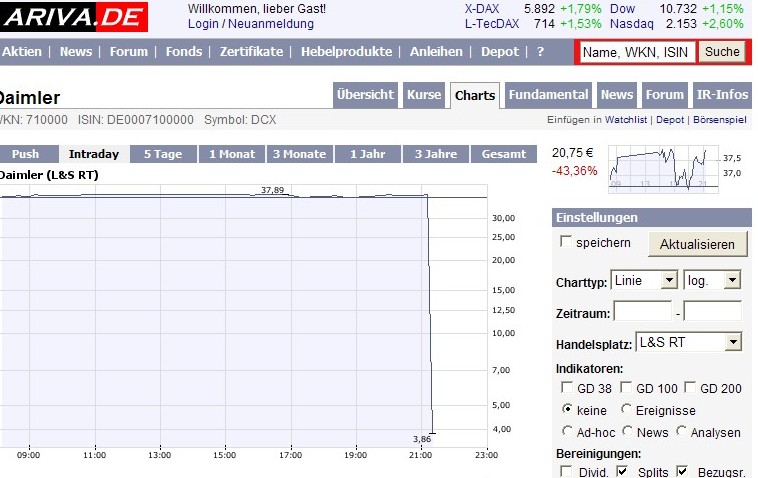Select the Gesamt chart period
Screen dimensions: 758x478
[504, 154]
